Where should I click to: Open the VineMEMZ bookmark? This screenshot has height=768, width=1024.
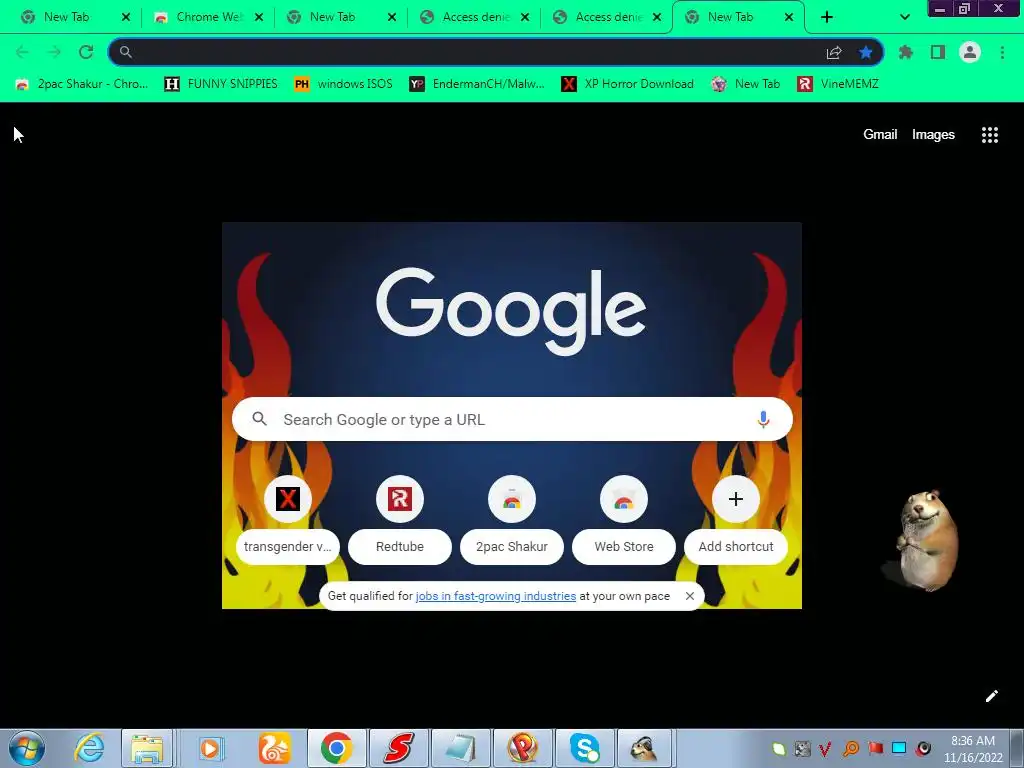838,84
